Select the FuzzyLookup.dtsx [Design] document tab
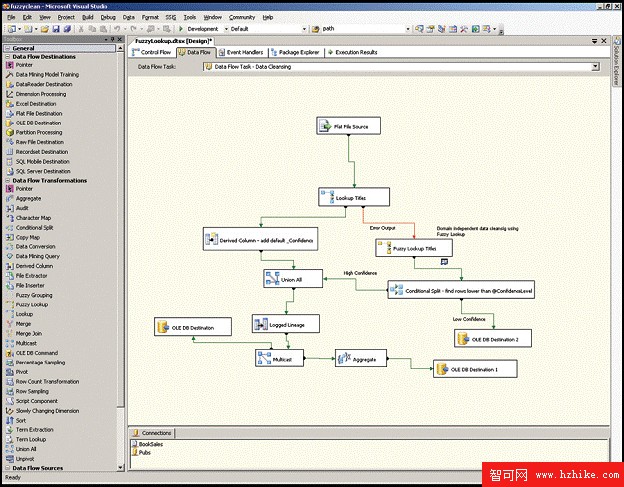Screen dimensions: 624x487 [x=173, y=41]
